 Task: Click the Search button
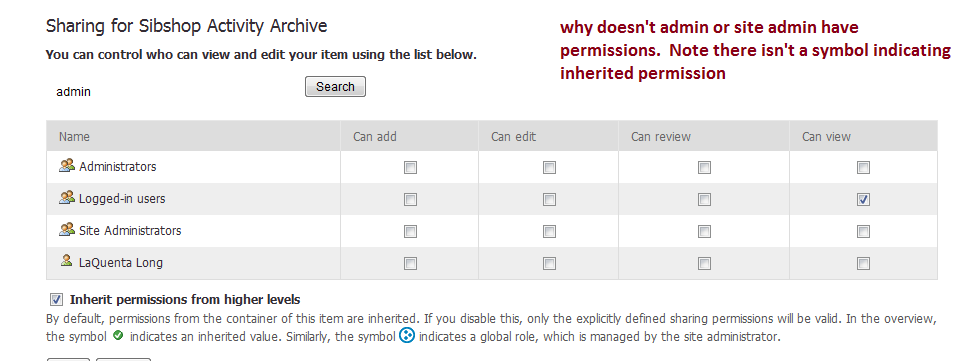click(335, 86)
